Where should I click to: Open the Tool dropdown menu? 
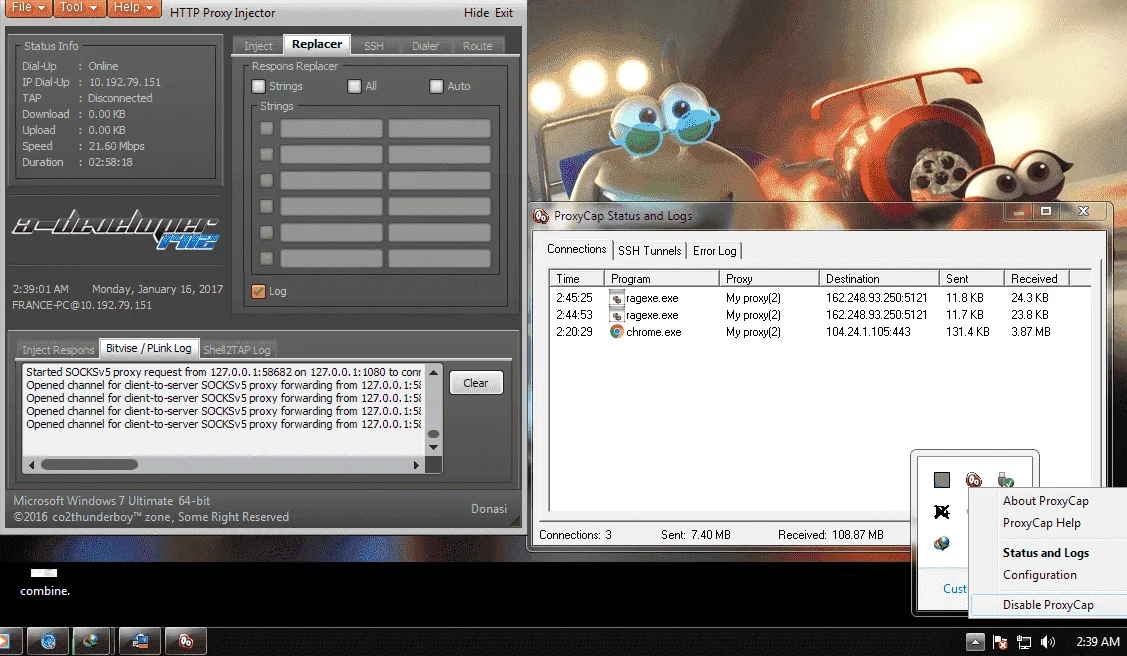pyautogui.click(x=78, y=8)
